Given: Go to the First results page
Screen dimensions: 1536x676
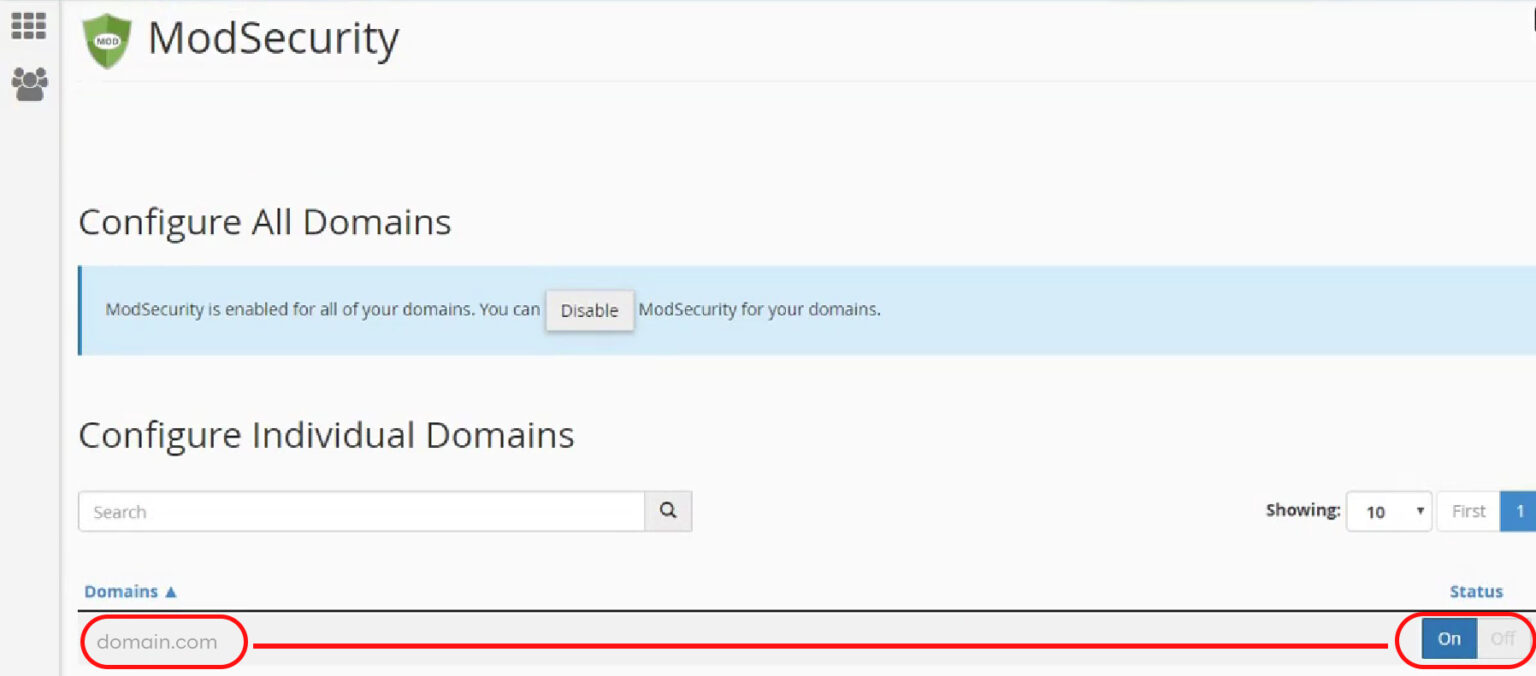Looking at the screenshot, I should (x=1468, y=511).
